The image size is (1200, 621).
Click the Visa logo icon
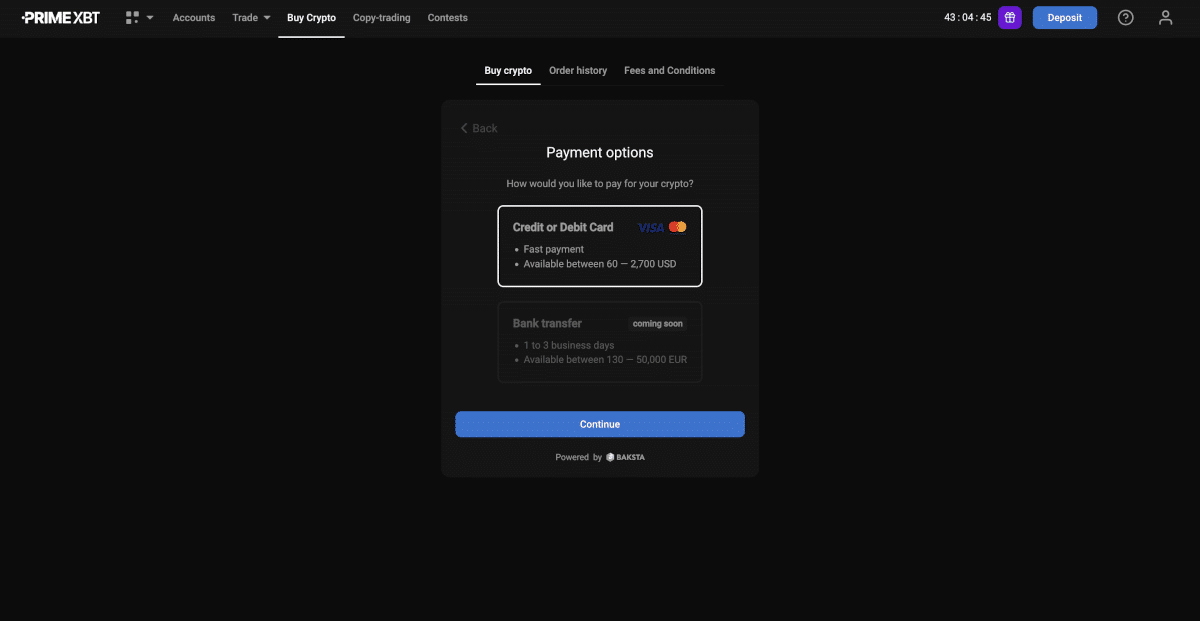(x=651, y=227)
